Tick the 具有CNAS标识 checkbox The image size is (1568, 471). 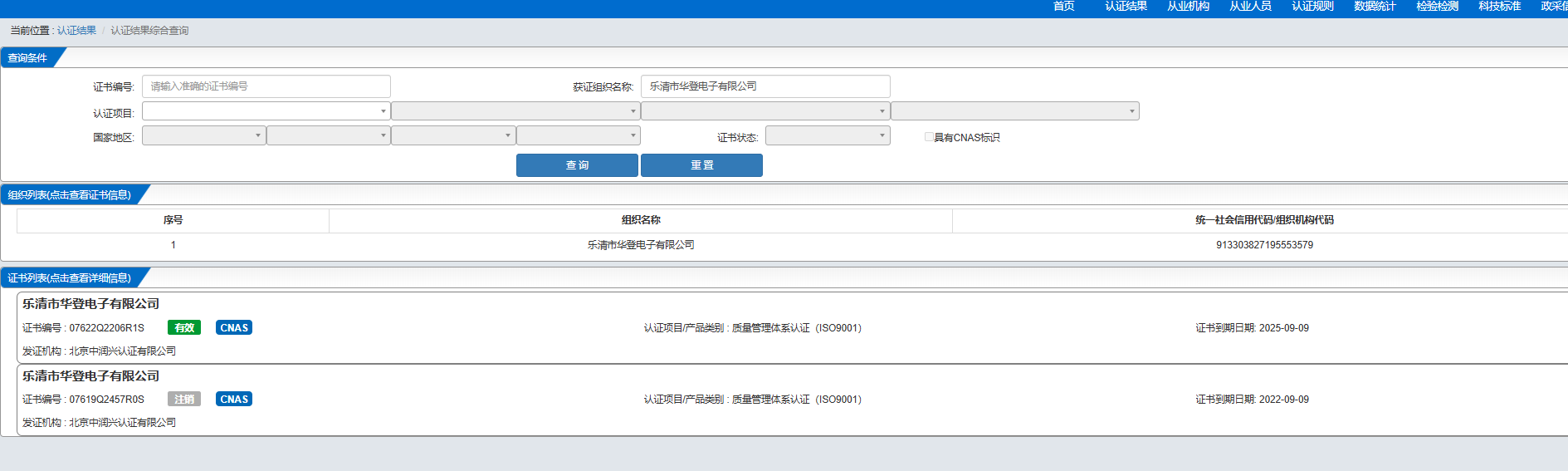929,137
